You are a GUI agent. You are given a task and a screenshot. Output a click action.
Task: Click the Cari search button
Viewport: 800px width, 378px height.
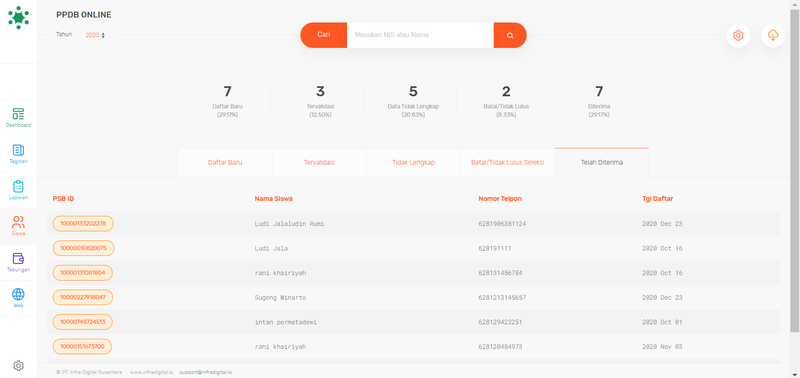coord(323,35)
